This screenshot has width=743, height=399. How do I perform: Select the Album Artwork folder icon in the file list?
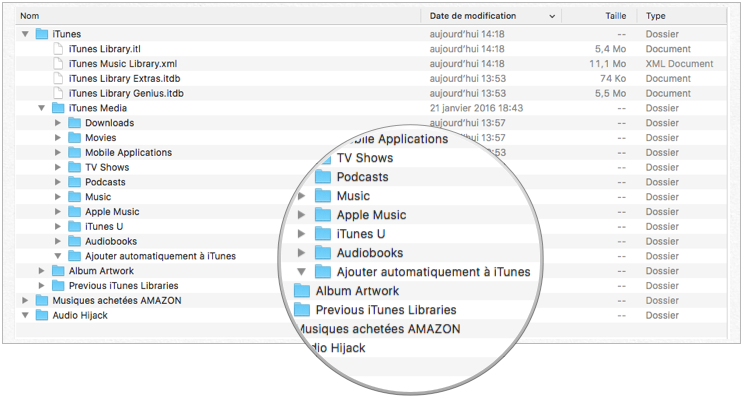(x=58, y=271)
